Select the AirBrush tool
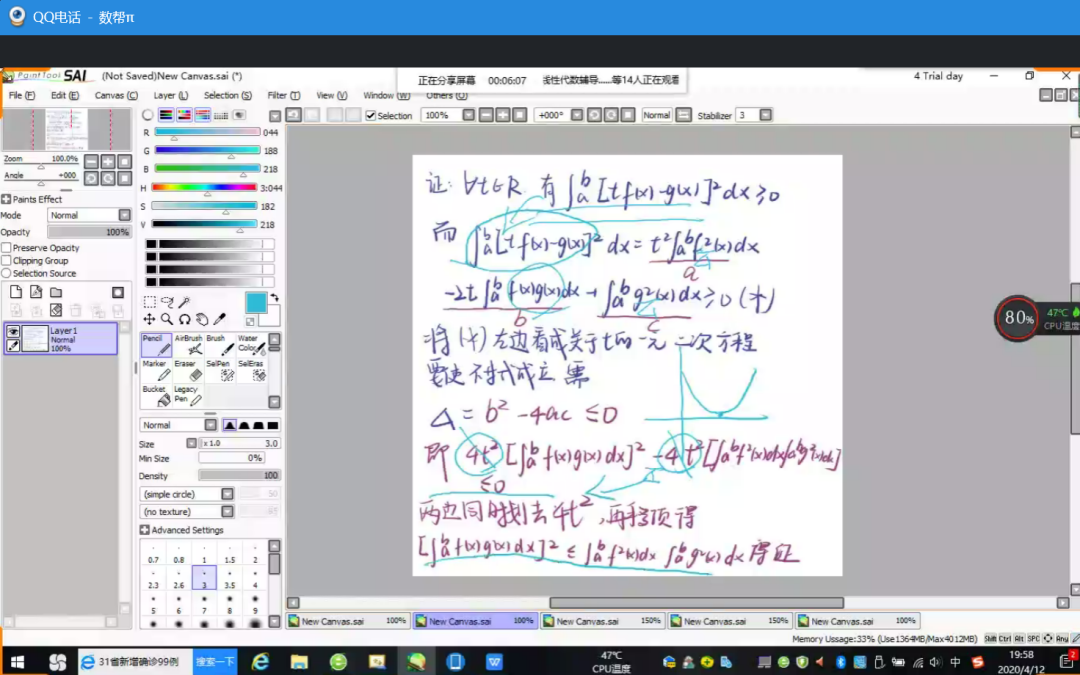 [x=188, y=344]
